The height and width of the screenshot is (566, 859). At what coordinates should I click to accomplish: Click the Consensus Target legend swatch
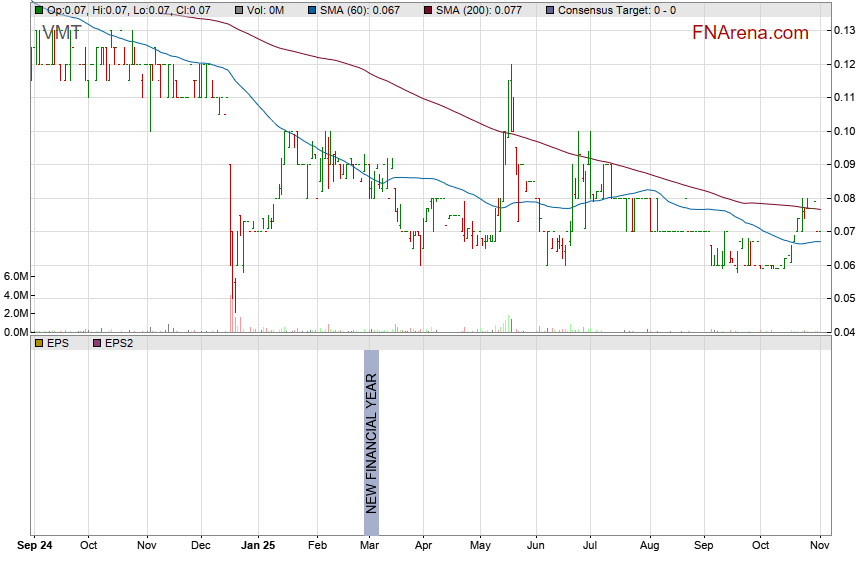[x=550, y=9]
